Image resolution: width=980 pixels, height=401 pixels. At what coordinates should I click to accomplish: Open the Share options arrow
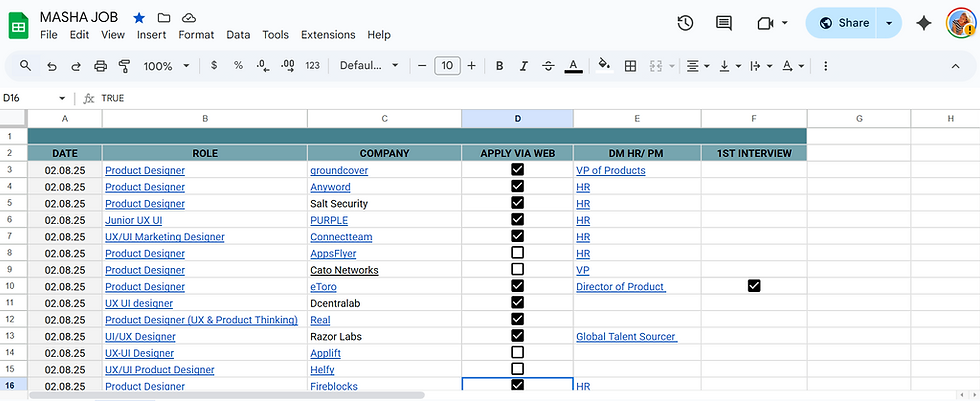[889, 23]
